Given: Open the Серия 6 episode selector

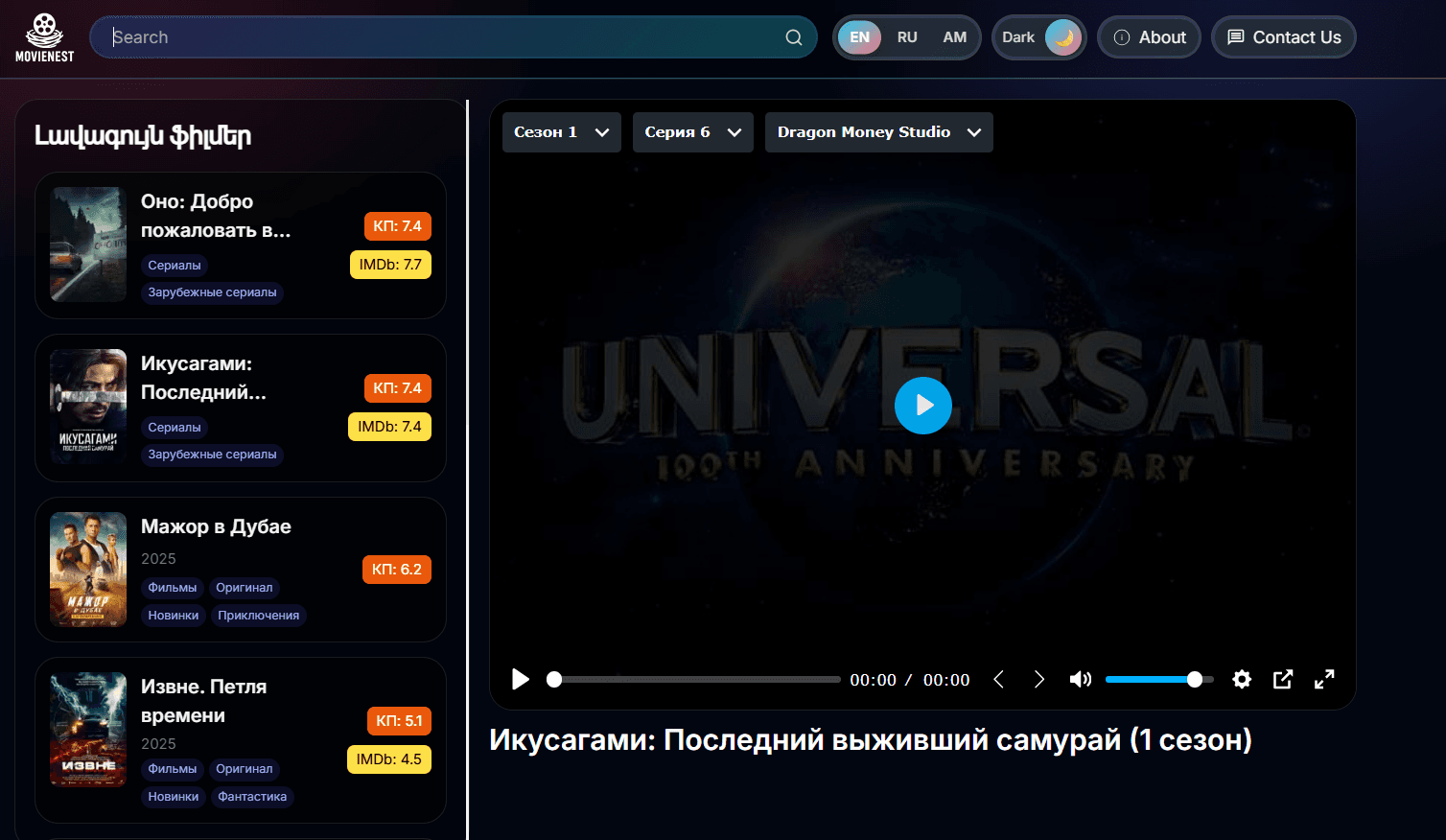Looking at the screenshot, I should tap(692, 131).
